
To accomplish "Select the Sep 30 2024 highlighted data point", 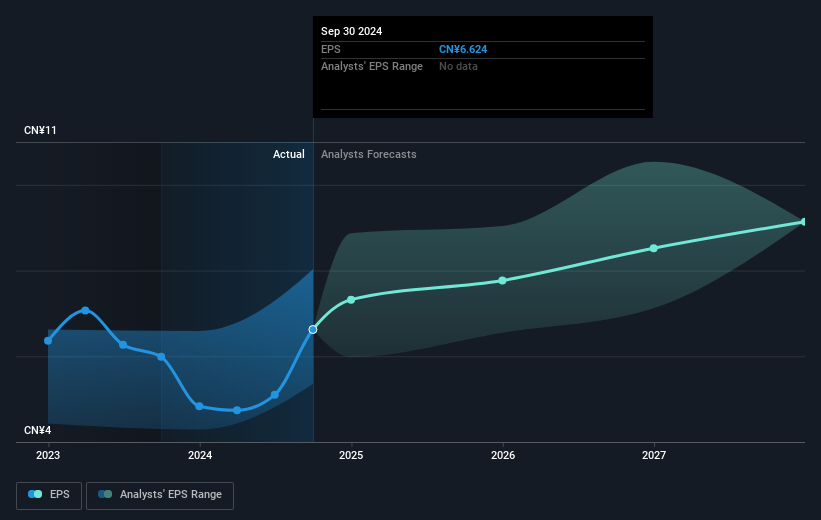I will point(313,329).
